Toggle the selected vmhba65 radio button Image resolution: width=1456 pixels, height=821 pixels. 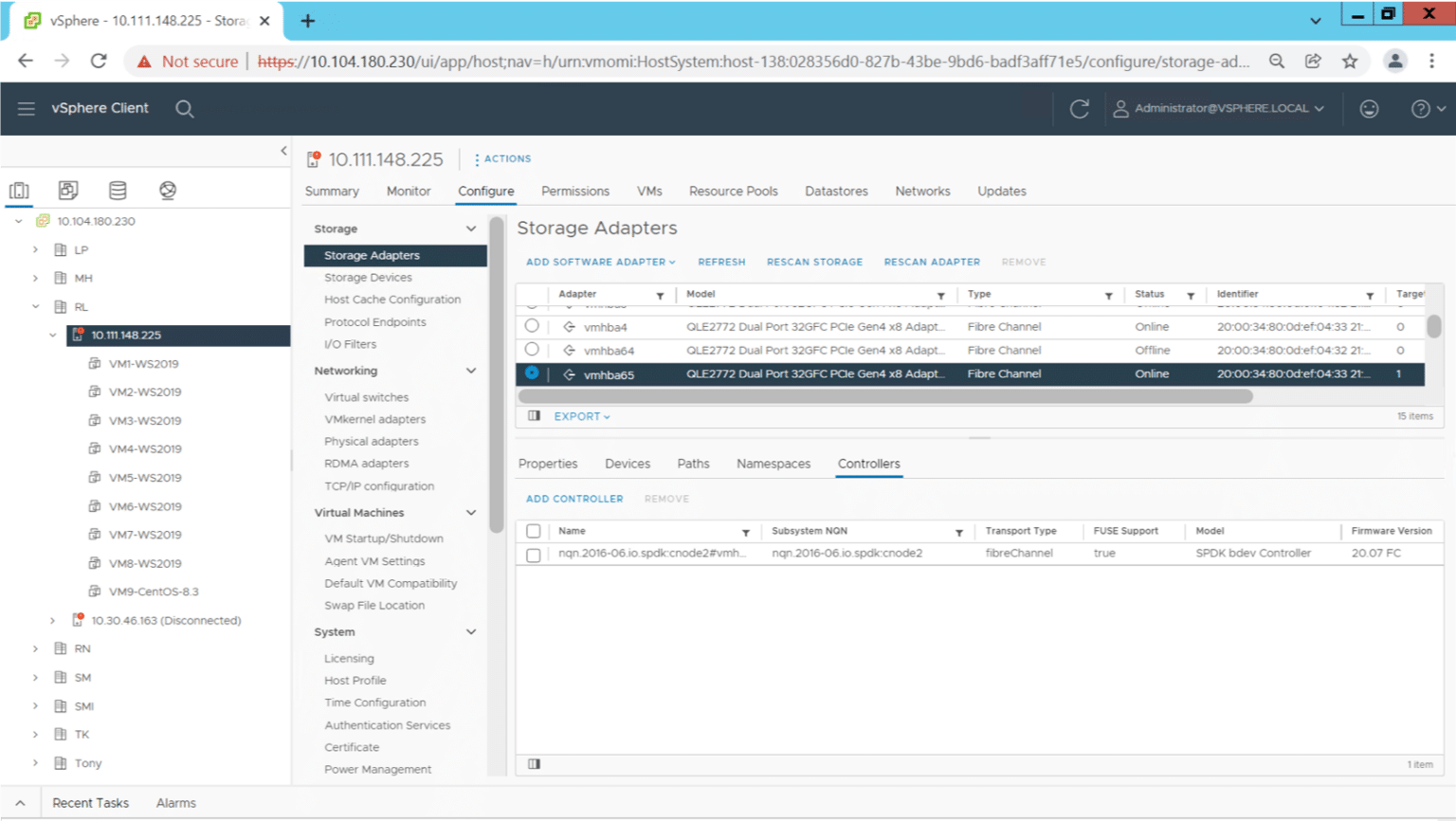(532, 374)
